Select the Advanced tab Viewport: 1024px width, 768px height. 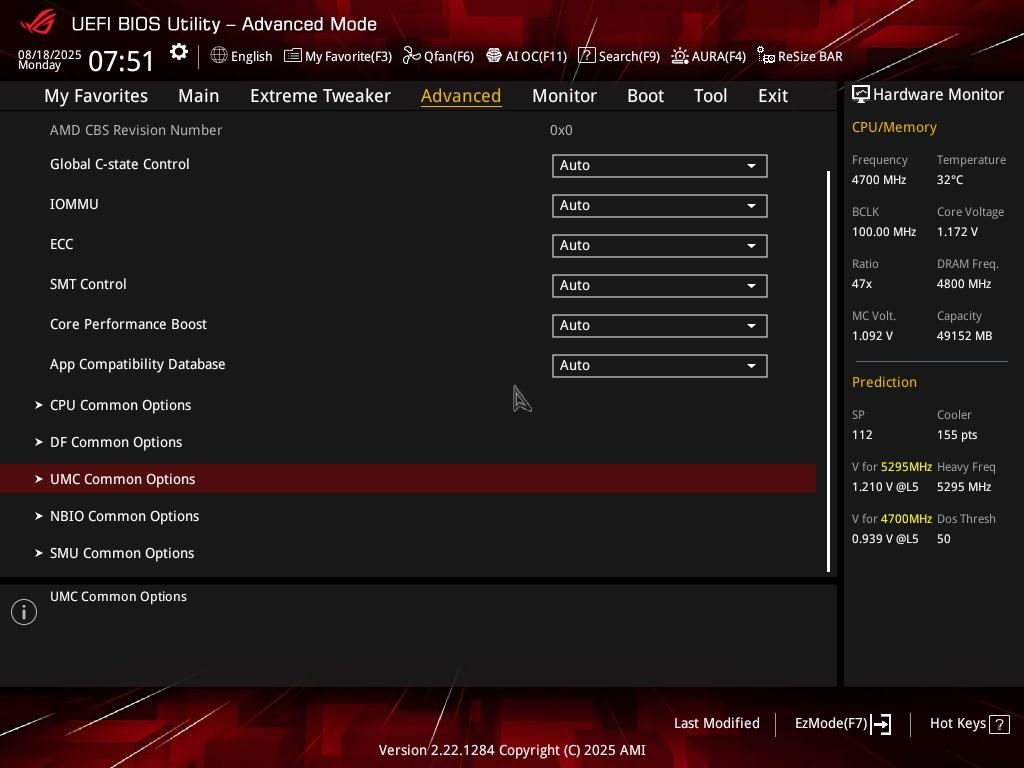(x=461, y=96)
